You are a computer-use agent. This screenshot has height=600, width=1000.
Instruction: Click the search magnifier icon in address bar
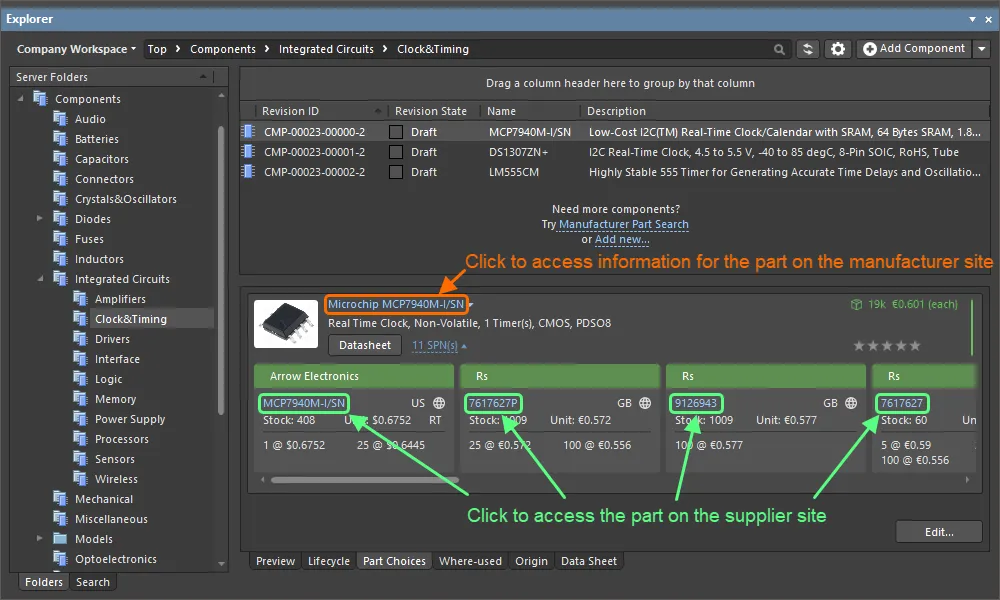[779, 49]
